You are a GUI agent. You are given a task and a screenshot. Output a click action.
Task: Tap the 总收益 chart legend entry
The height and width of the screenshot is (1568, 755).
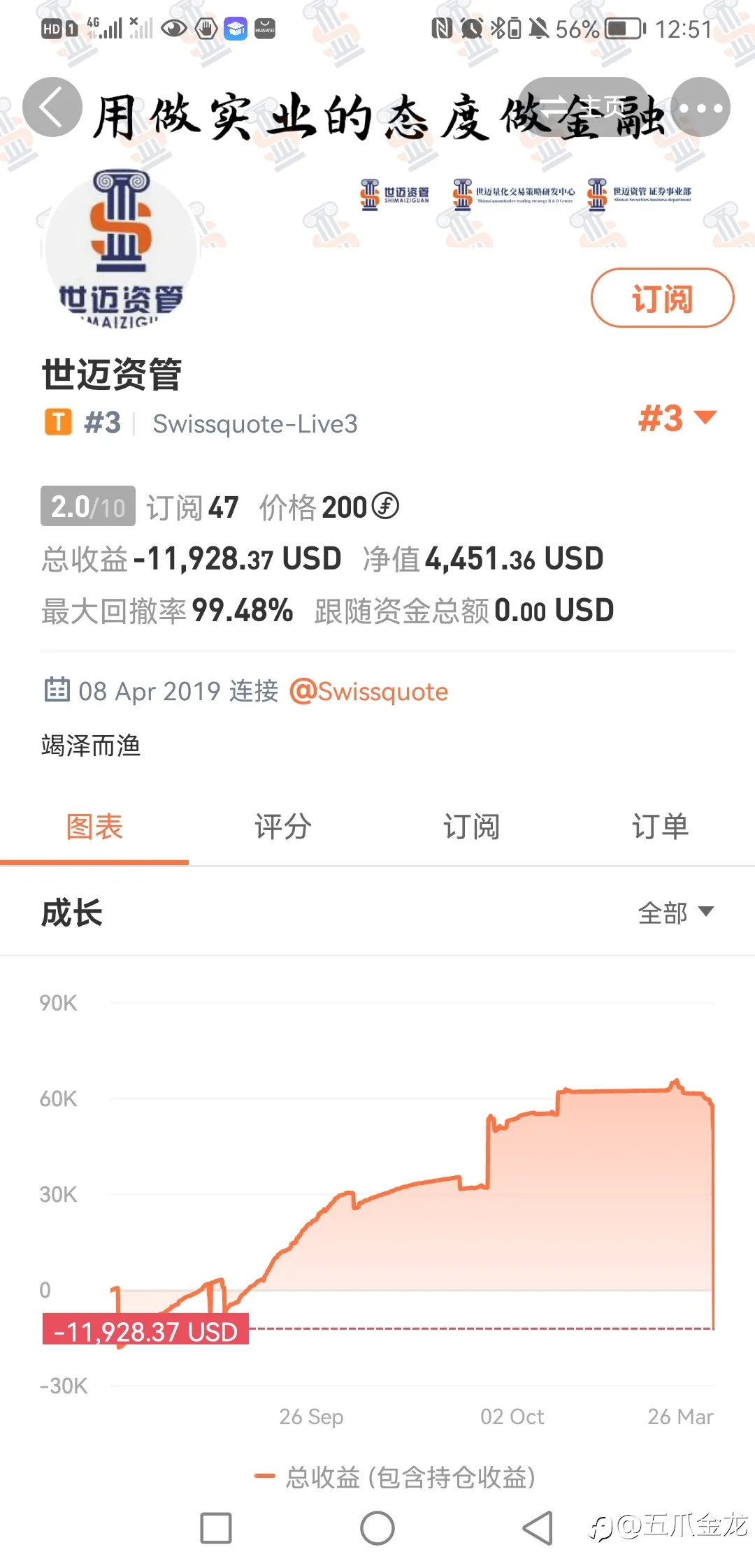coord(395,1477)
